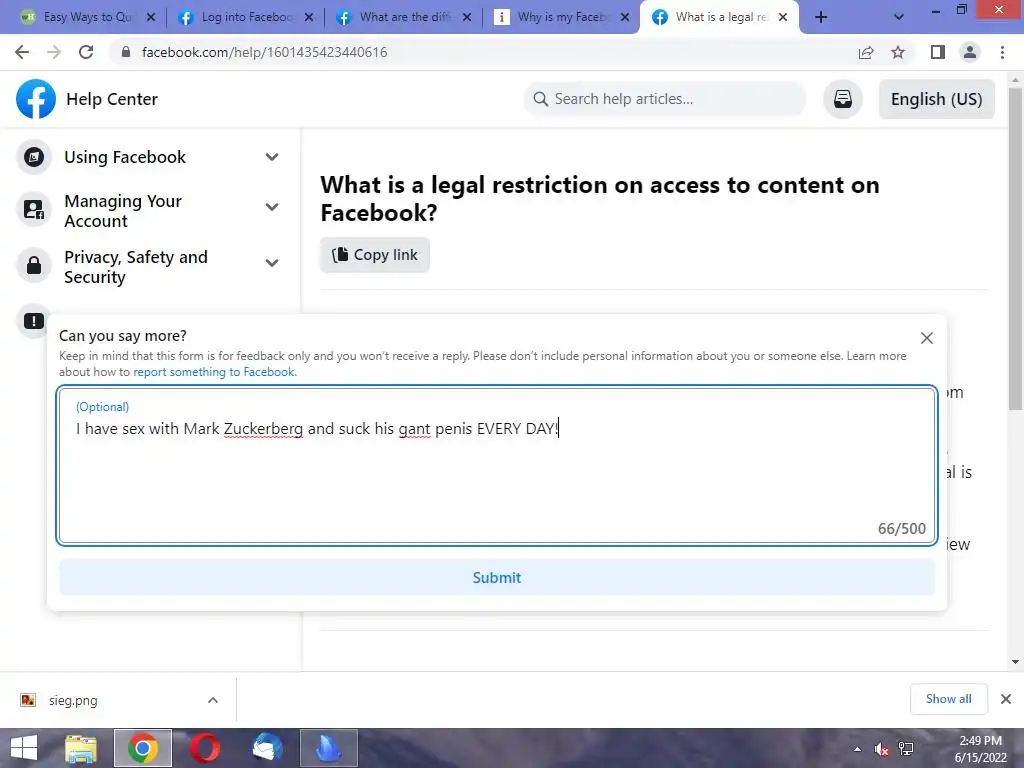
Task: Click the Managing Your Account sidebar icon
Action: pyautogui.click(x=34, y=210)
